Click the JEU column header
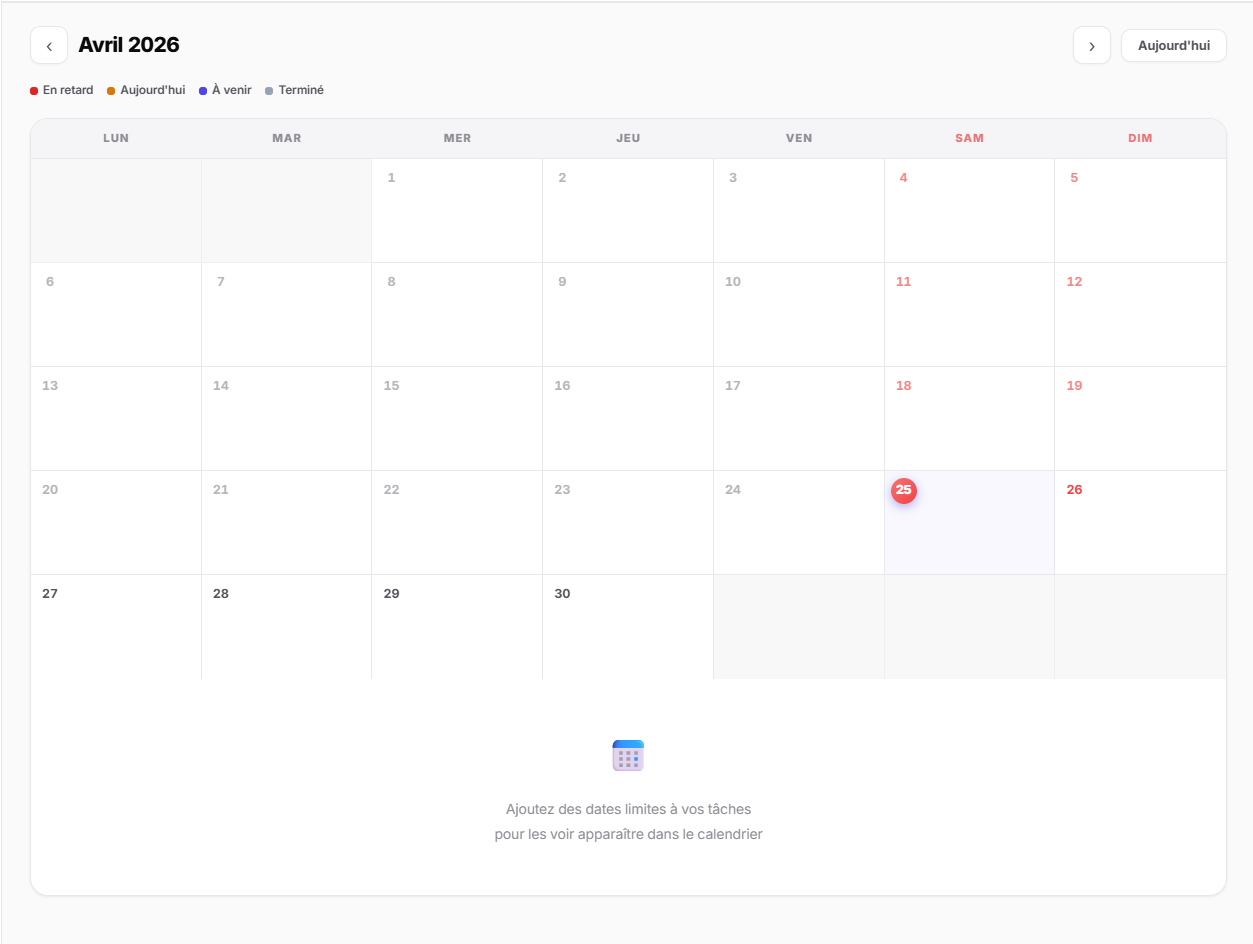The height and width of the screenshot is (944, 1253). [x=628, y=138]
